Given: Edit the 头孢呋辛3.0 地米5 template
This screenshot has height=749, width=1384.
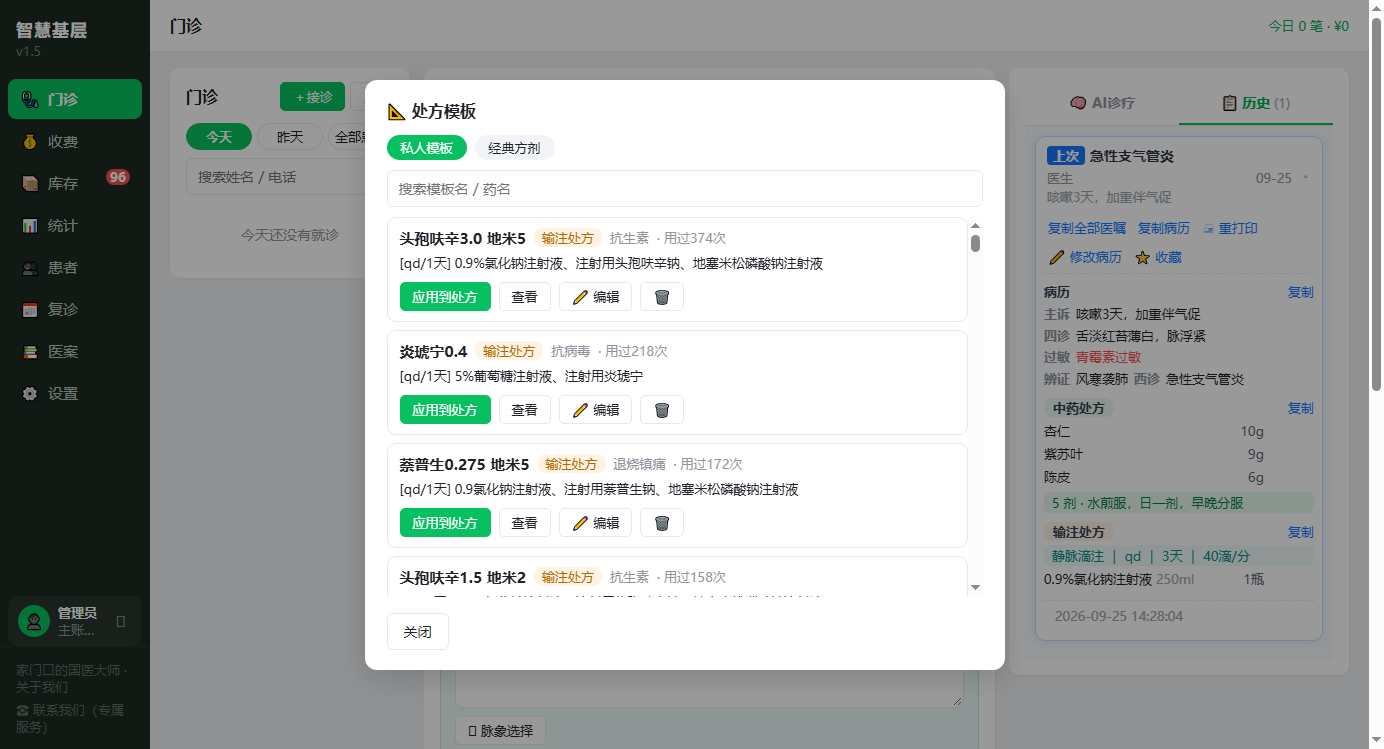Looking at the screenshot, I should click(595, 297).
